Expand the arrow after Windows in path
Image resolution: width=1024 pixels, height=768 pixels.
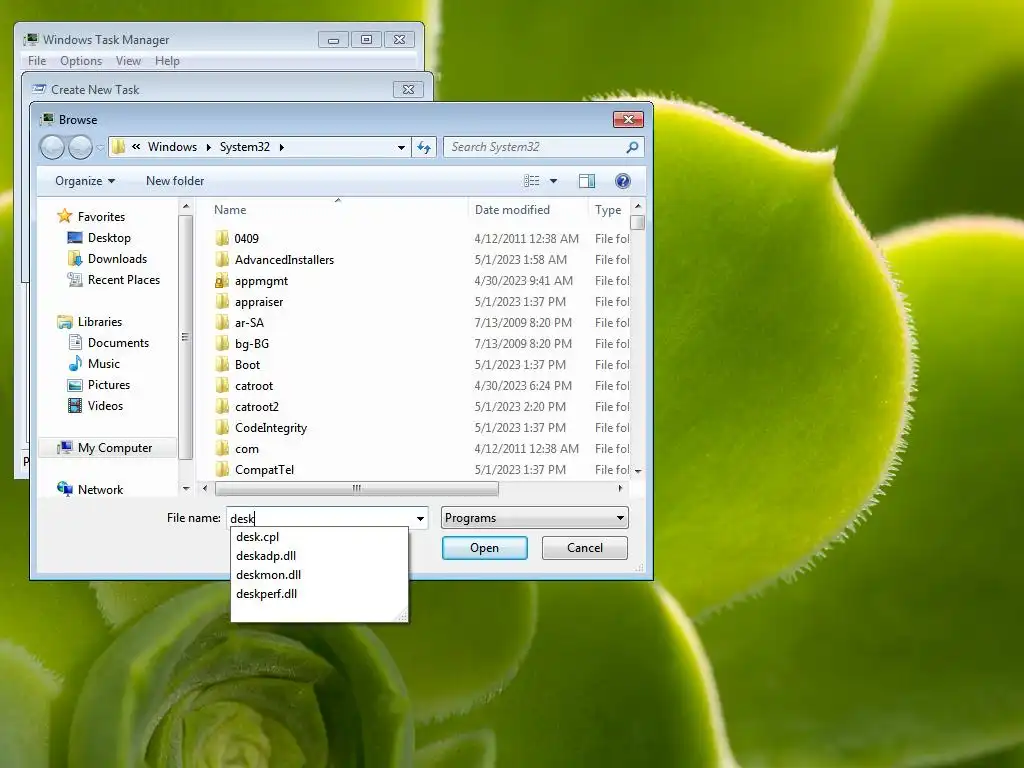tap(208, 148)
